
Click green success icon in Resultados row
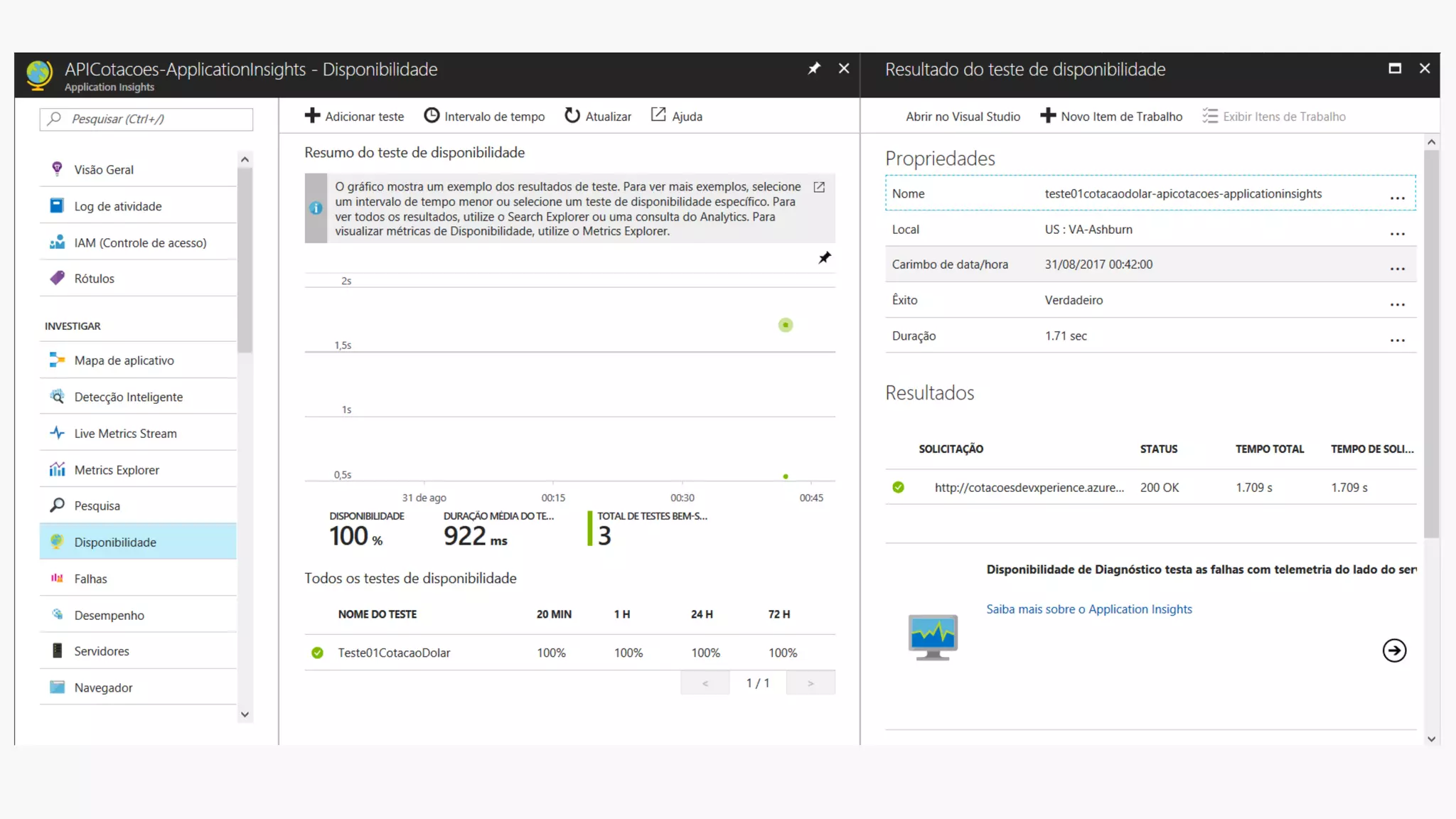[x=899, y=487]
